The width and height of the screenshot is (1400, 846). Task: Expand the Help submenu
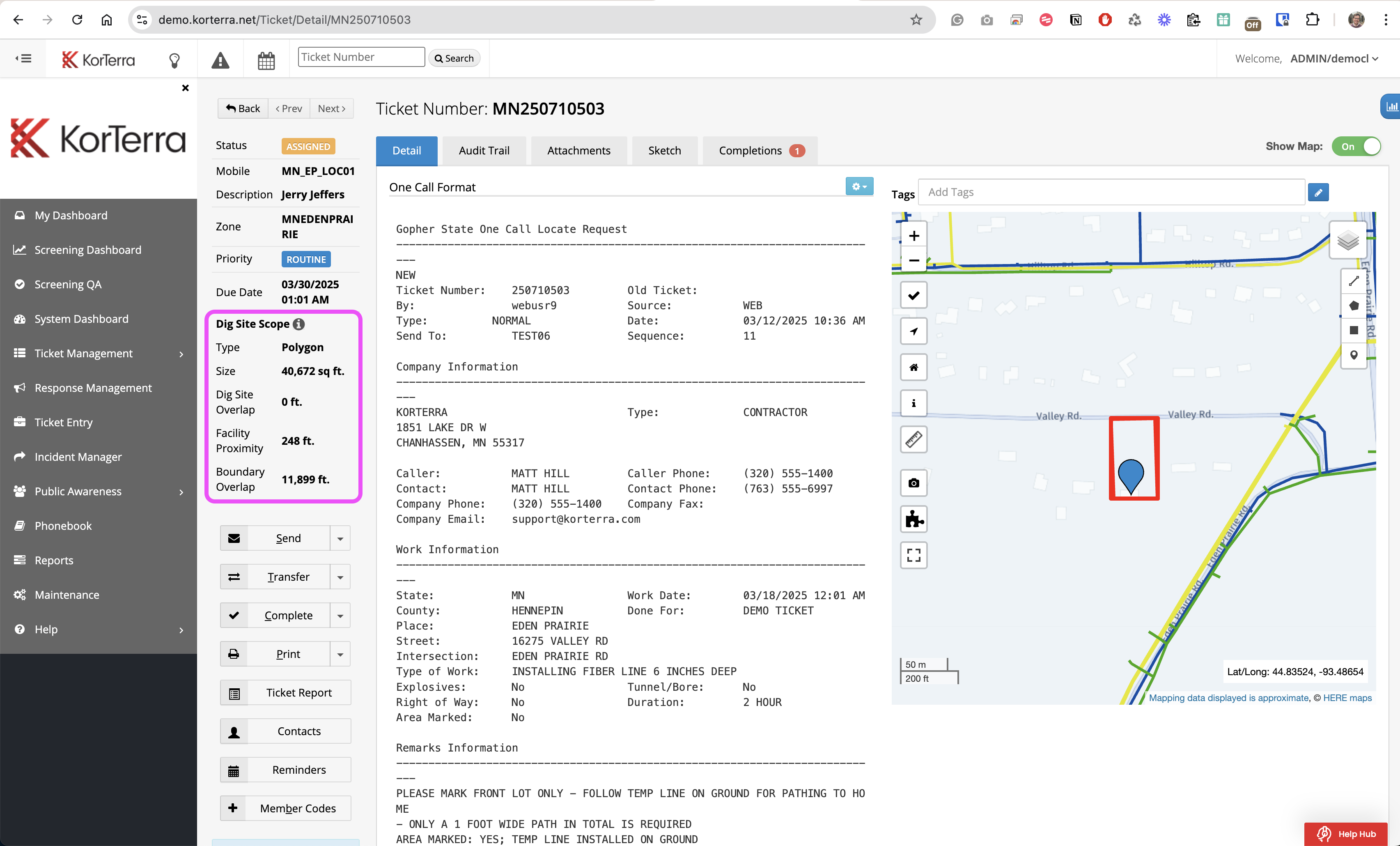coord(99,630)
